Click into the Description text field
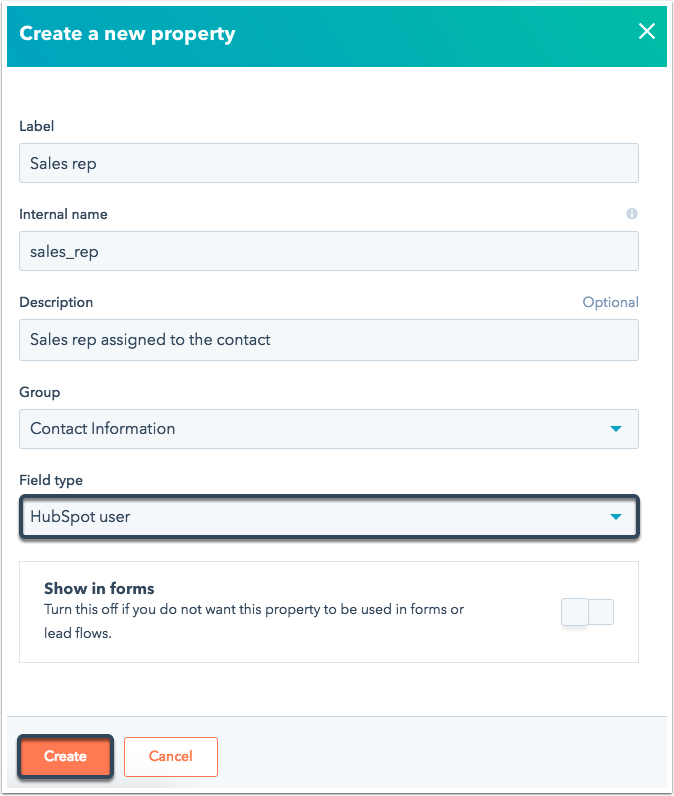The image size is (674, 796). pos(329,340)
